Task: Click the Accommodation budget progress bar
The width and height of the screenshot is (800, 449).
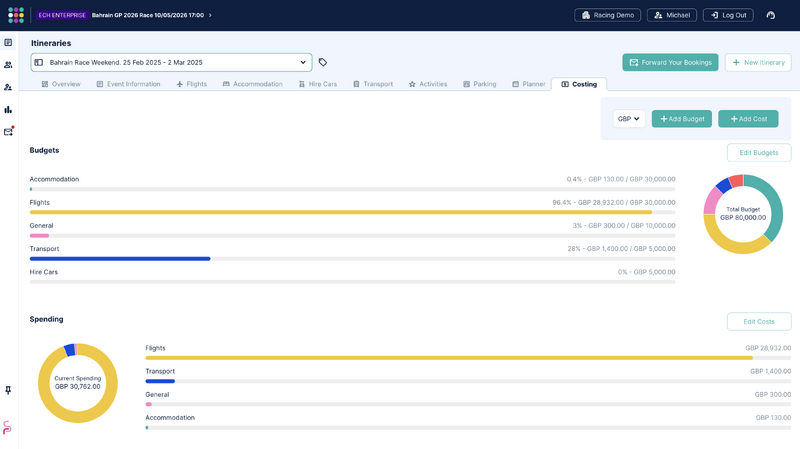Action: click(x=353, y=189)
